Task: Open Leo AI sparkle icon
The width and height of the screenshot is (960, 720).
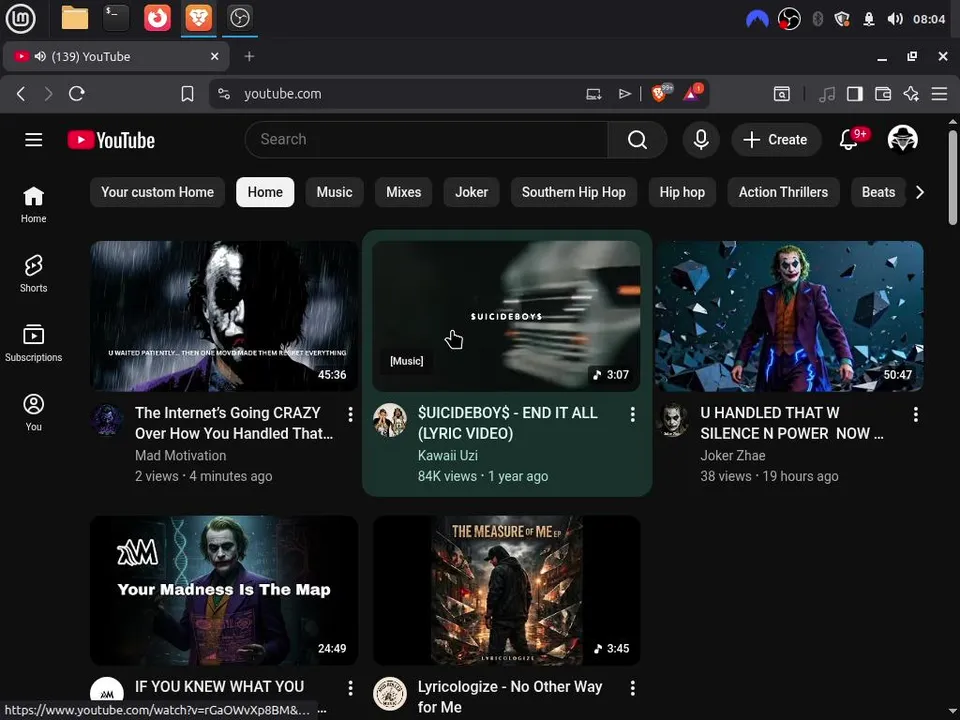Action: pos(911,94)
